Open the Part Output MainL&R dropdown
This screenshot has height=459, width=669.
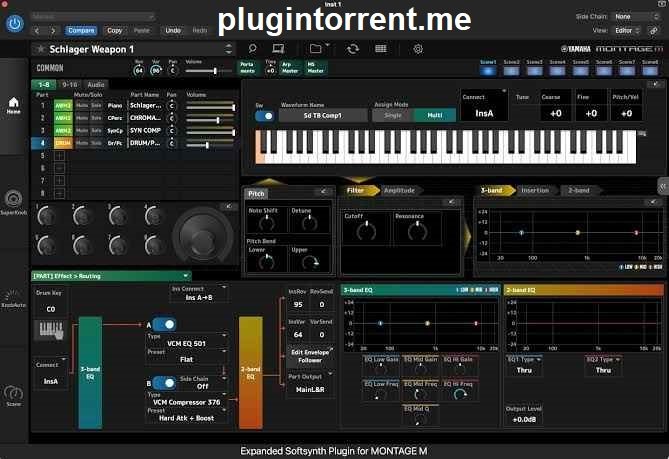[x=310, y=384]
